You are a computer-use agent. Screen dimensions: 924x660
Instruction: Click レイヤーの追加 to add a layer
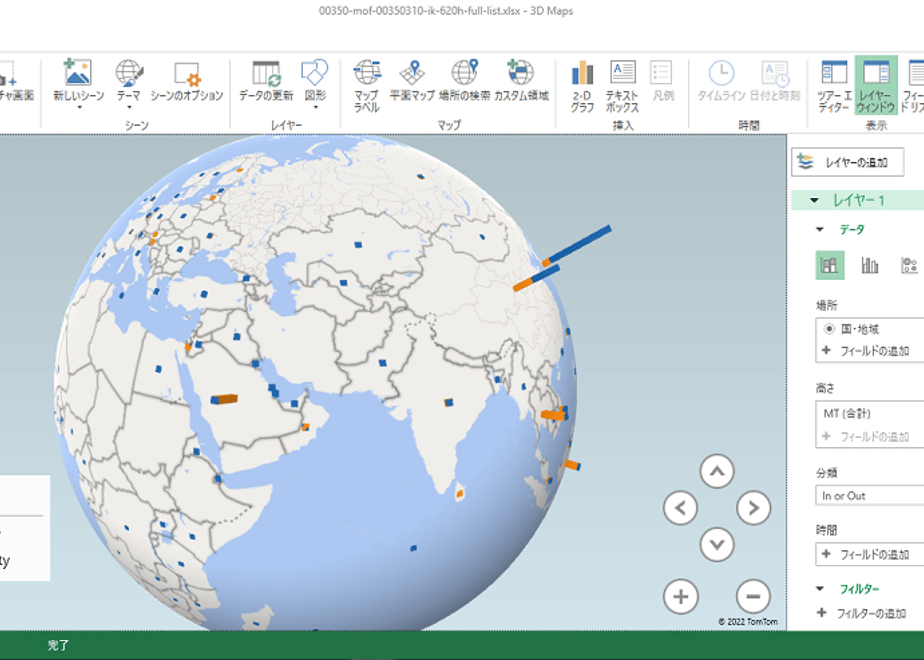coord(847,162)
